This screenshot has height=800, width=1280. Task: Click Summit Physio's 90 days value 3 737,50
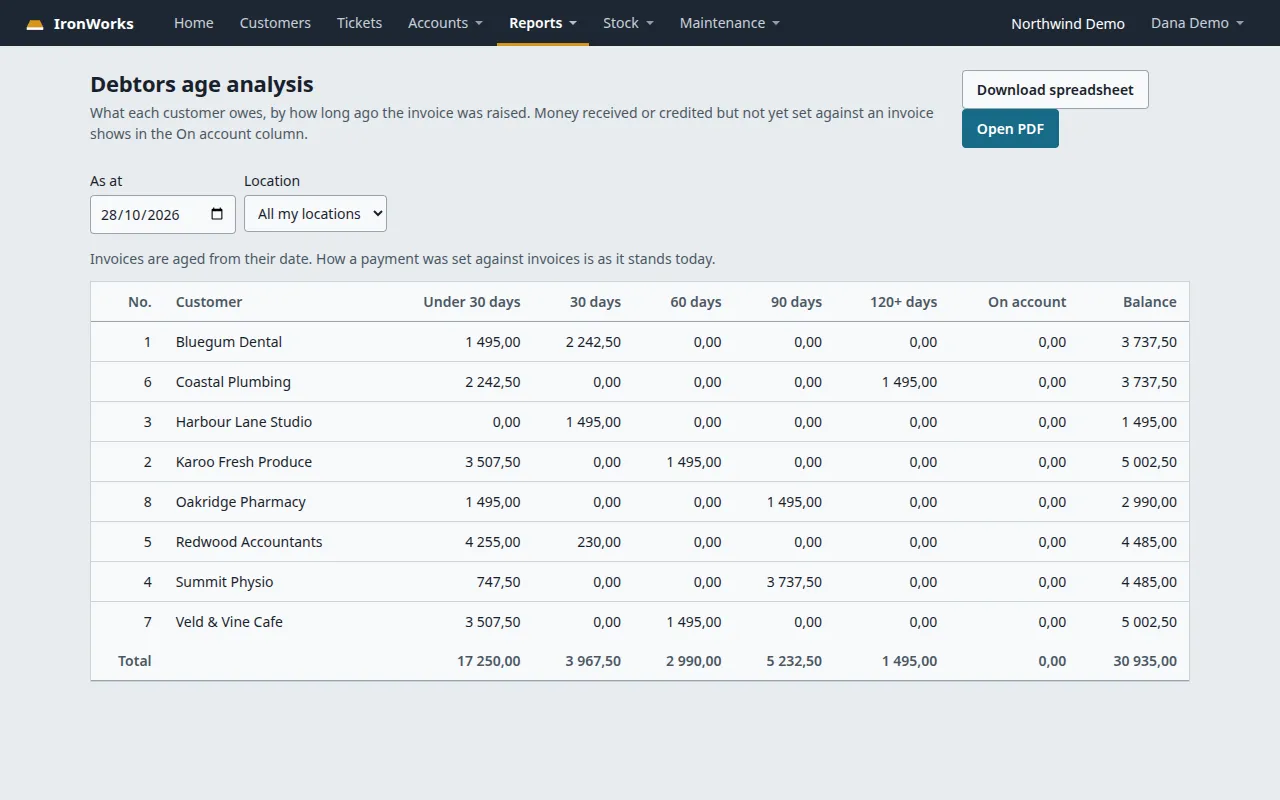point(794,582)
